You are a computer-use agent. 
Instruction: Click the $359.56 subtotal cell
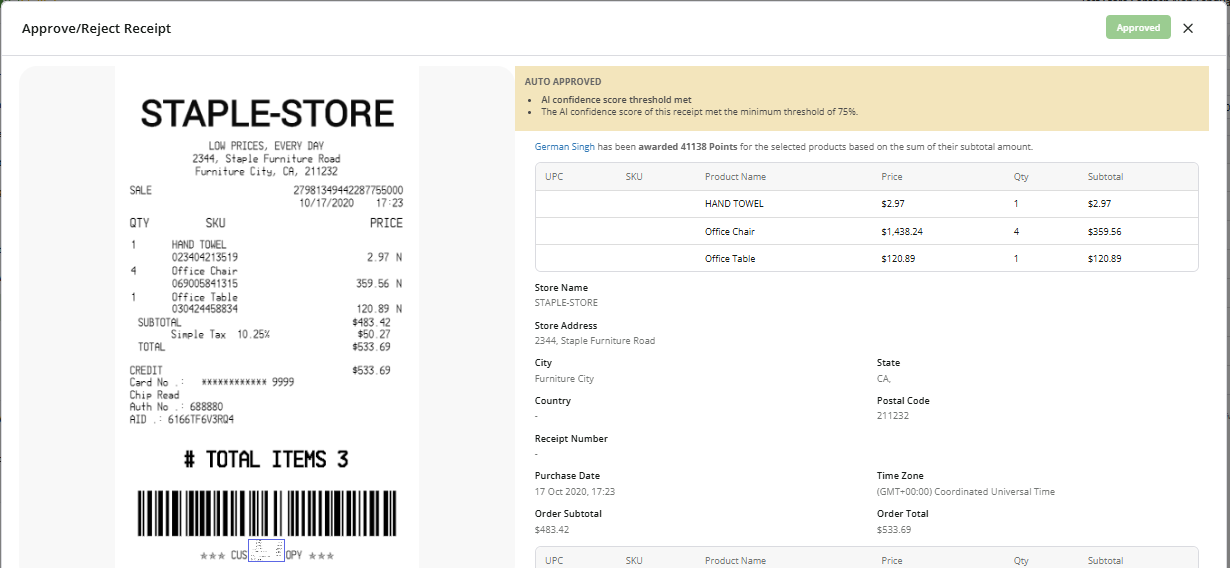tap(1104, 232)
